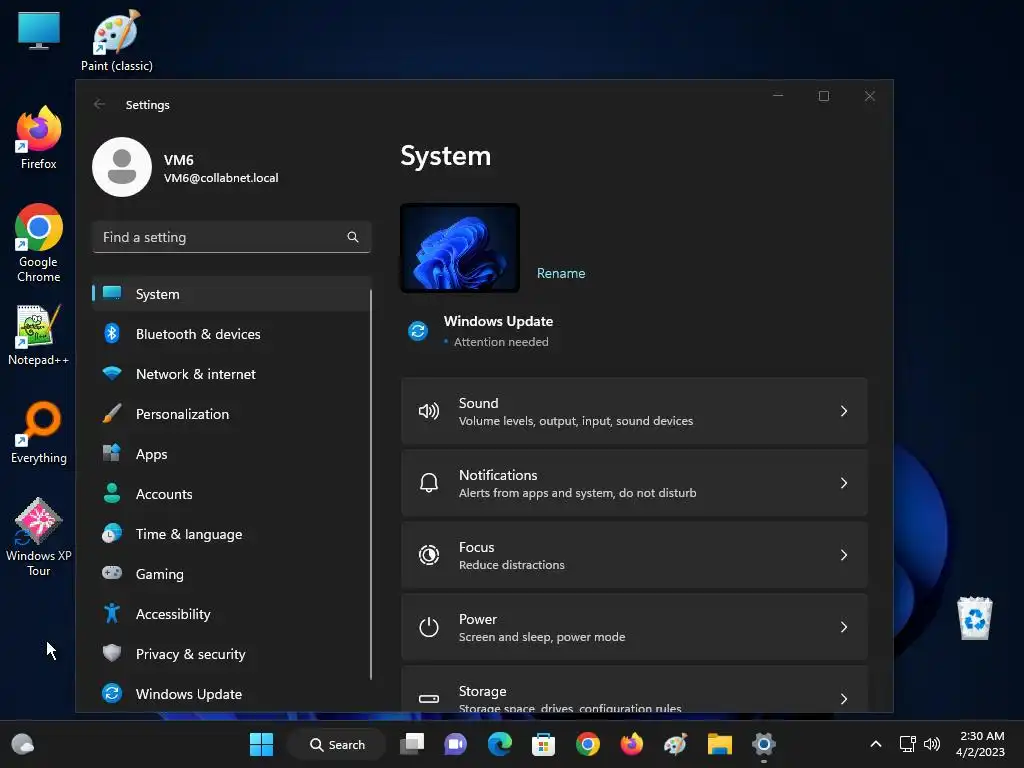Select the Everything desktop shortcut
1024x768 pixels.
click(39, 432)
